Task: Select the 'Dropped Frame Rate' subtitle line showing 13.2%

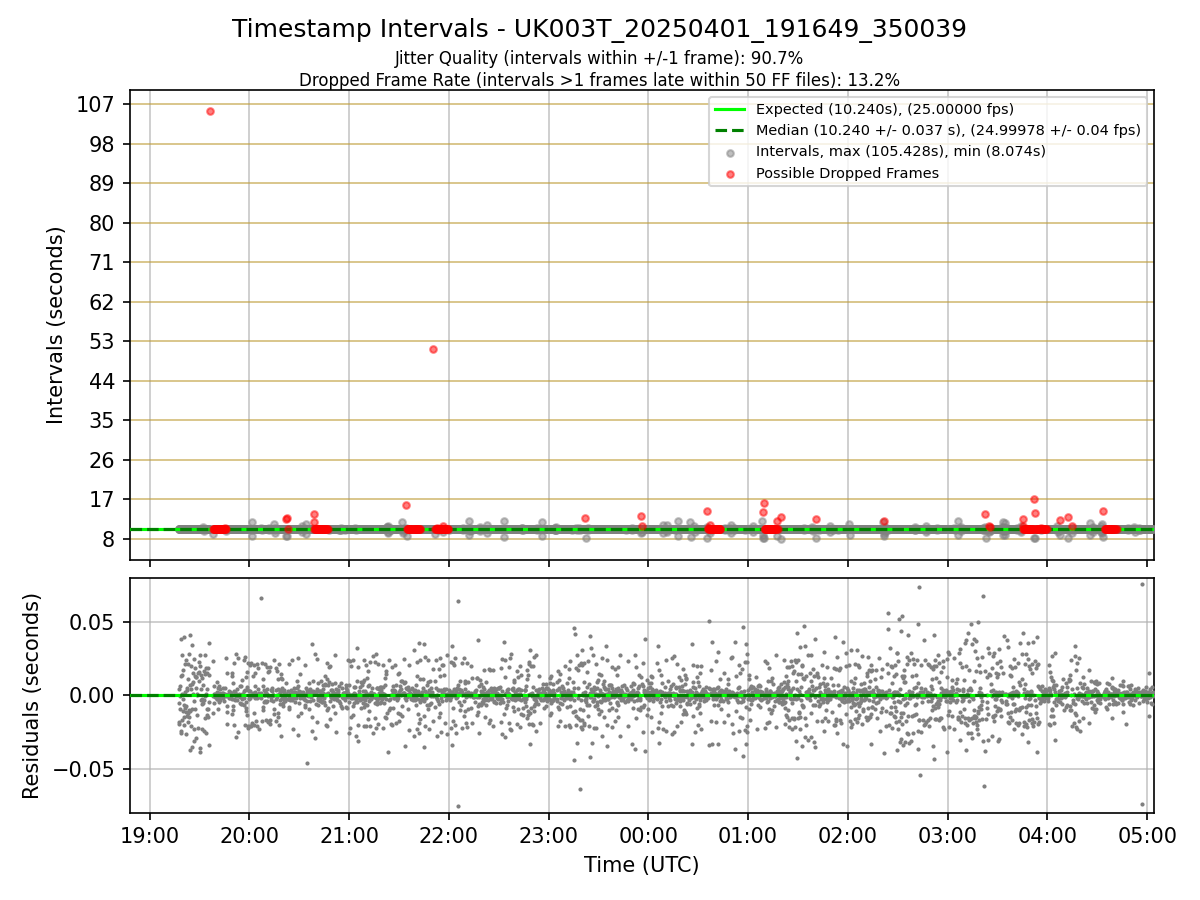Action: [x=599, y=80]
